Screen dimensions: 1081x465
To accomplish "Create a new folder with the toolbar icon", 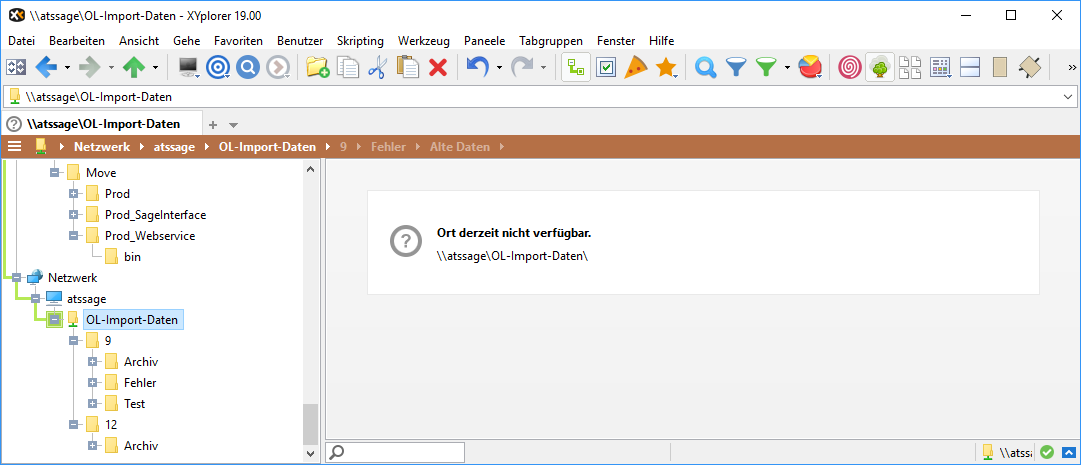I will coord(317,67).
